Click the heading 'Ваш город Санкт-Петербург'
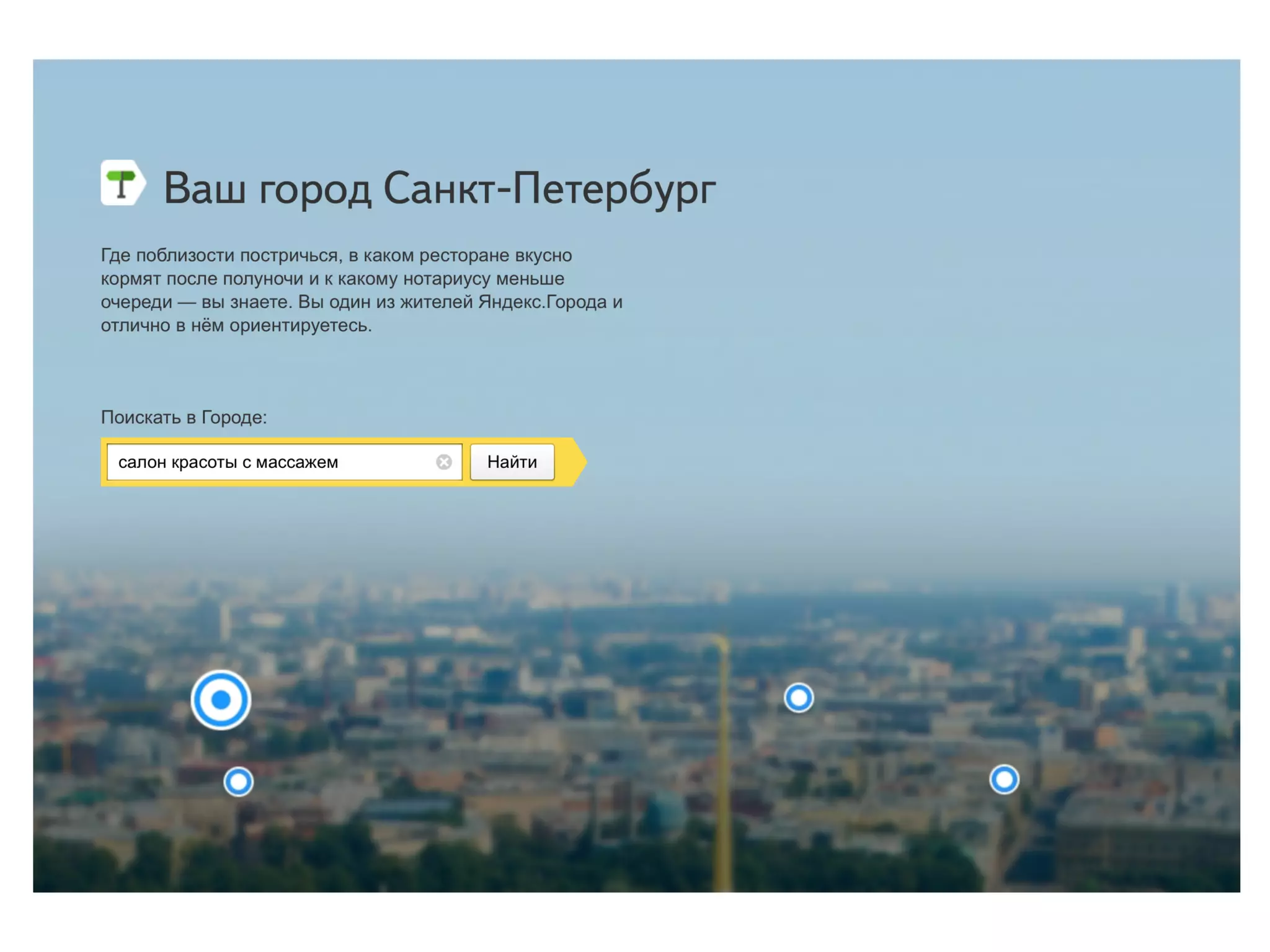This screenshot has width=1270, height=952. (x=438, y=188)
